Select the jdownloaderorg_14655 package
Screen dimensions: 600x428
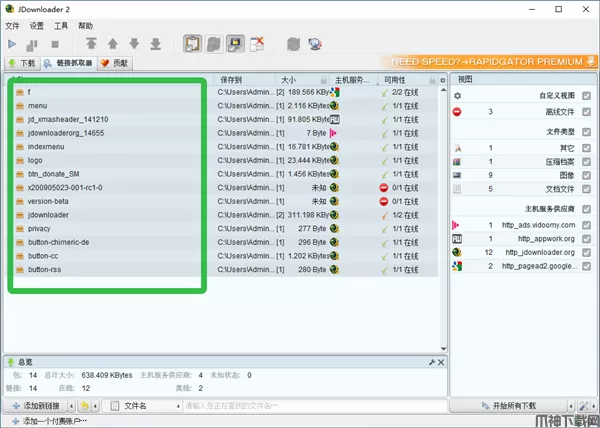(66, 133)
